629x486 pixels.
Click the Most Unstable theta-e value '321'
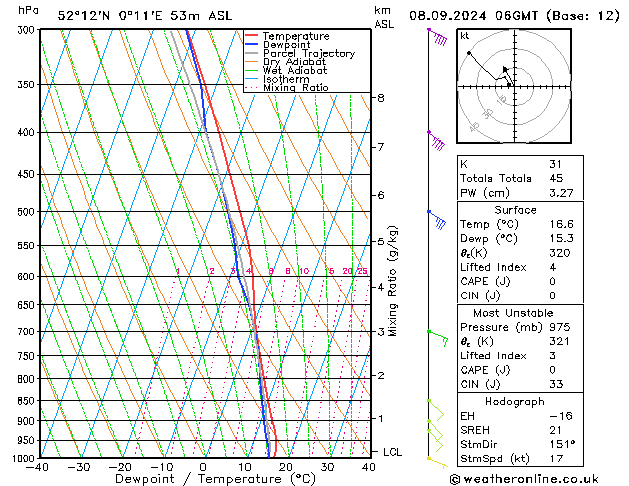pyautogui.click(x=560, y=341)
